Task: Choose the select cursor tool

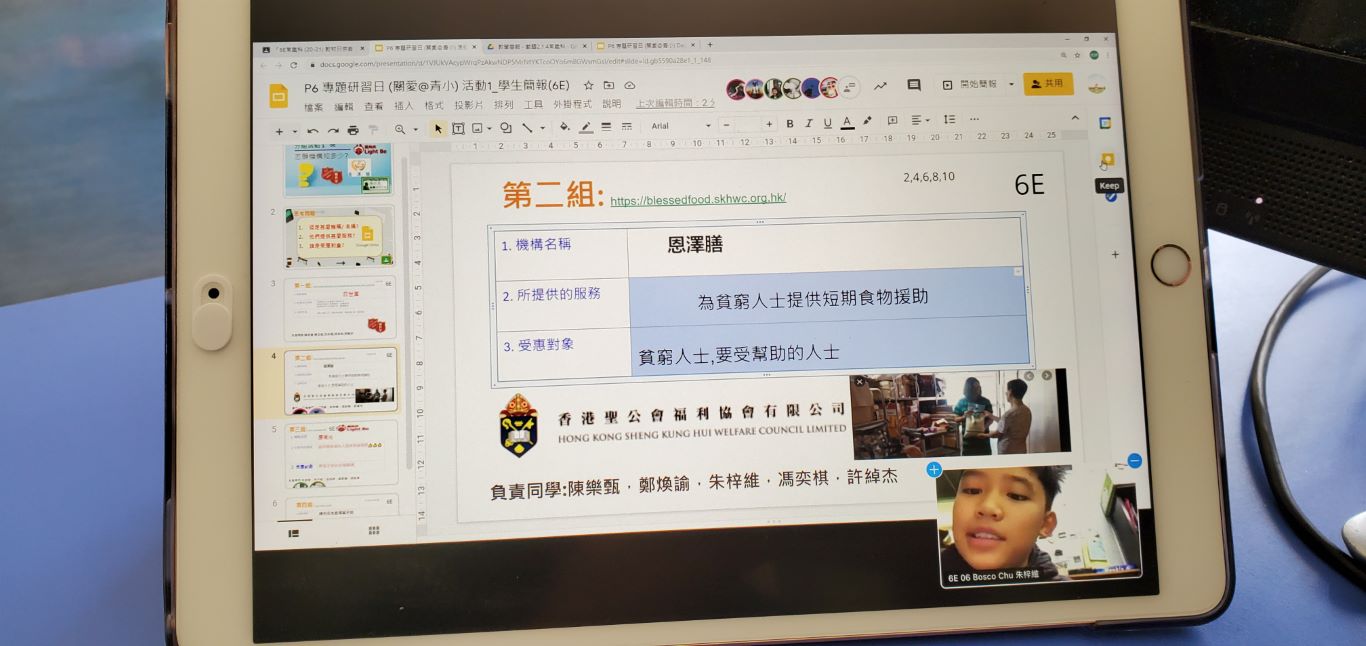Action: pyautogui.click(x=438, y=129)
